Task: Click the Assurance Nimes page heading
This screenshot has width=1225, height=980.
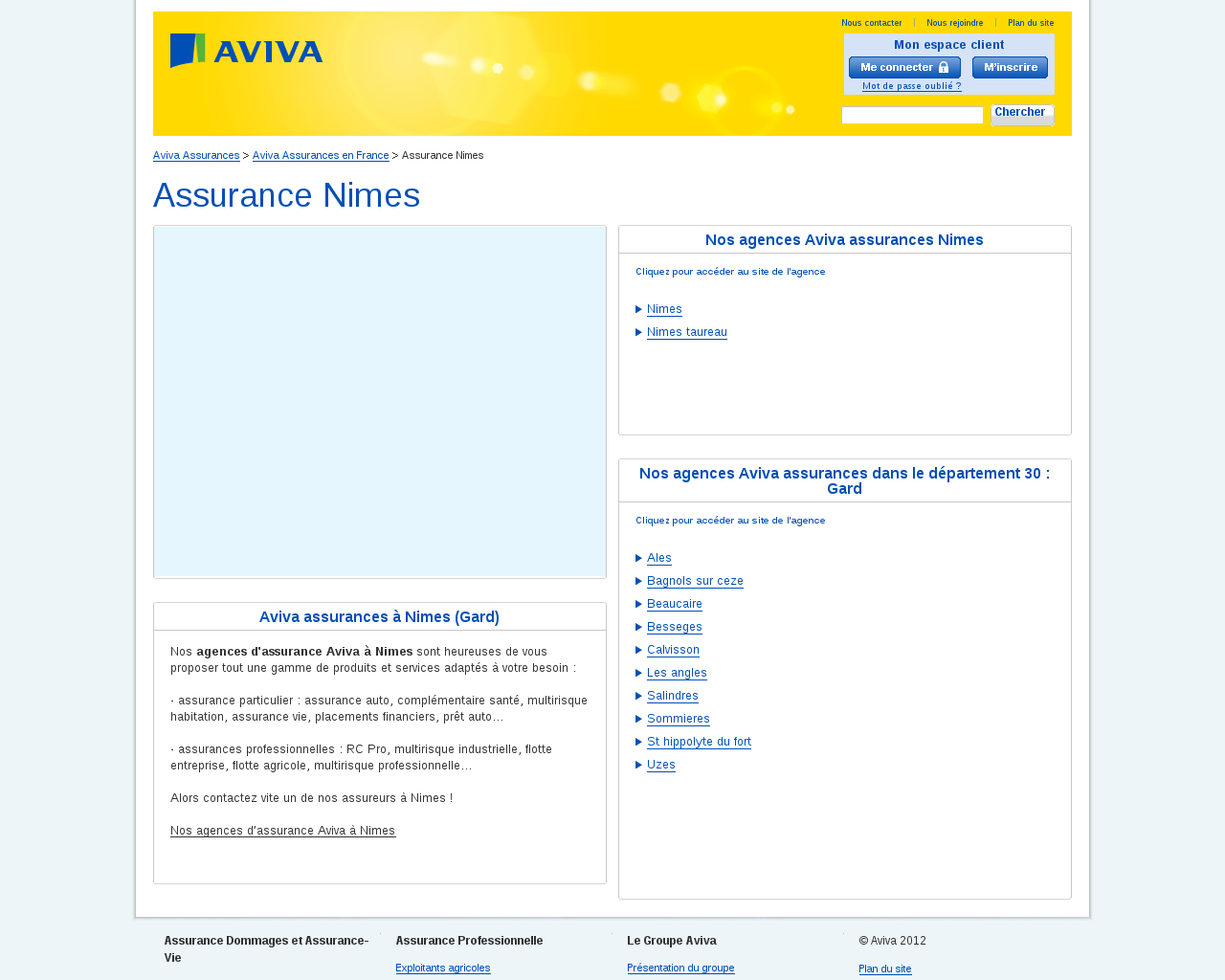Action: (x=287, y=195)
